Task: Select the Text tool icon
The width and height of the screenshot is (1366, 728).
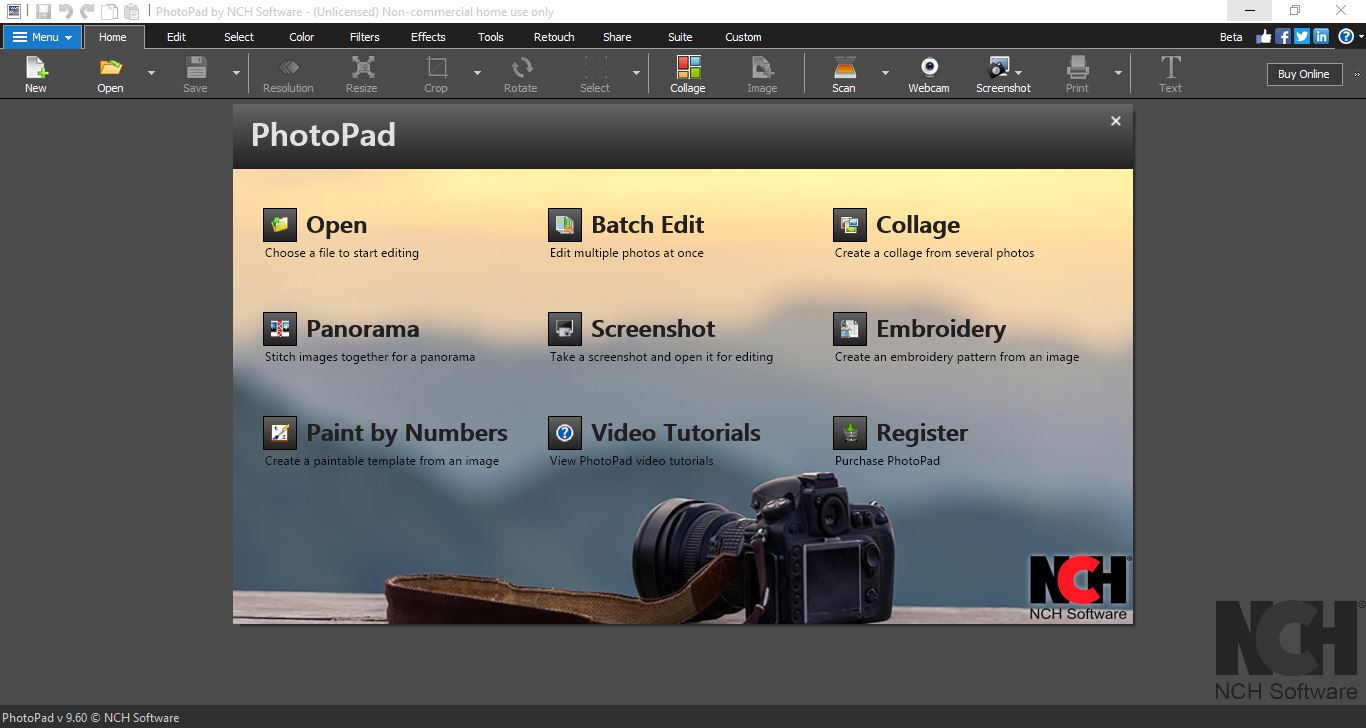Action: point(1170,68)
